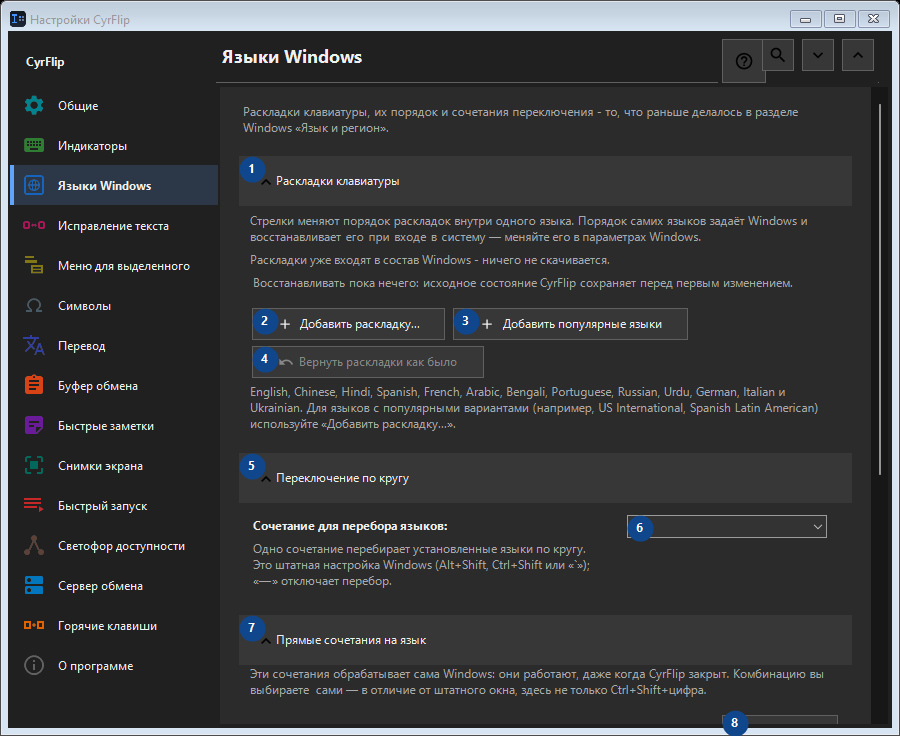Click the magnifier search icon
The height and width of the screenshot is (736, 900).
778,55
